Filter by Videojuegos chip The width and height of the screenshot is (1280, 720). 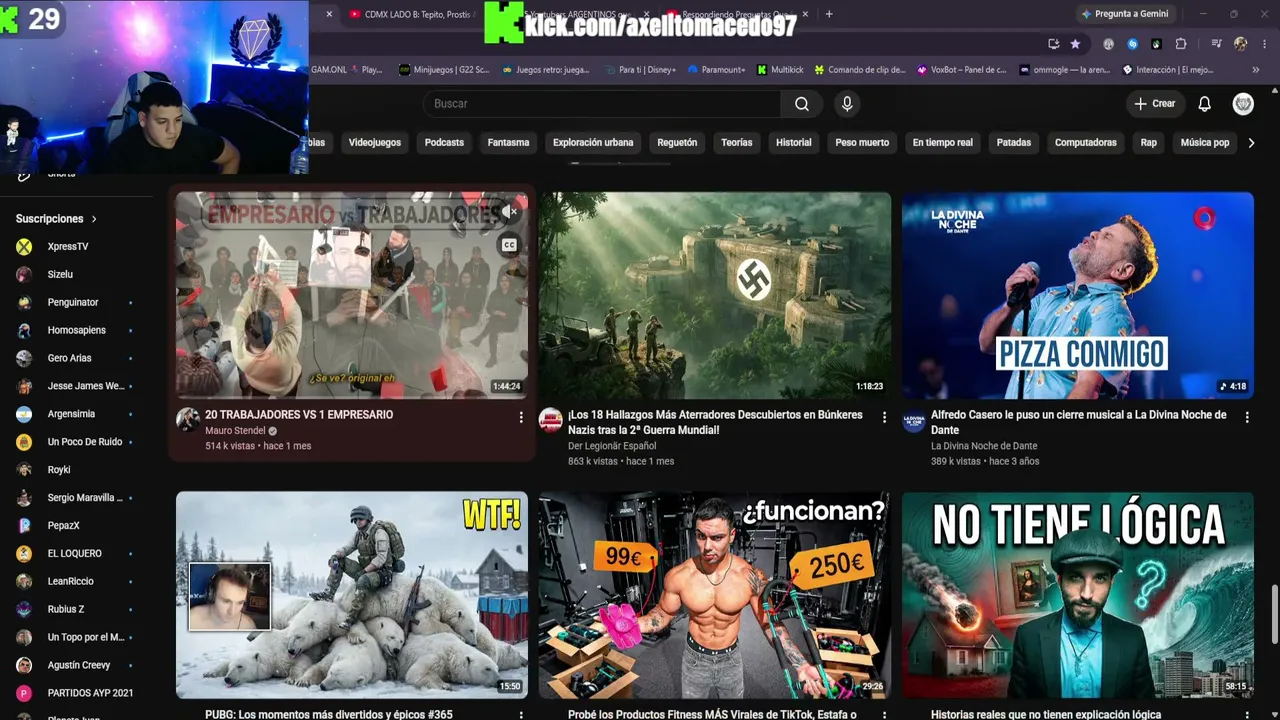[375, 143]
